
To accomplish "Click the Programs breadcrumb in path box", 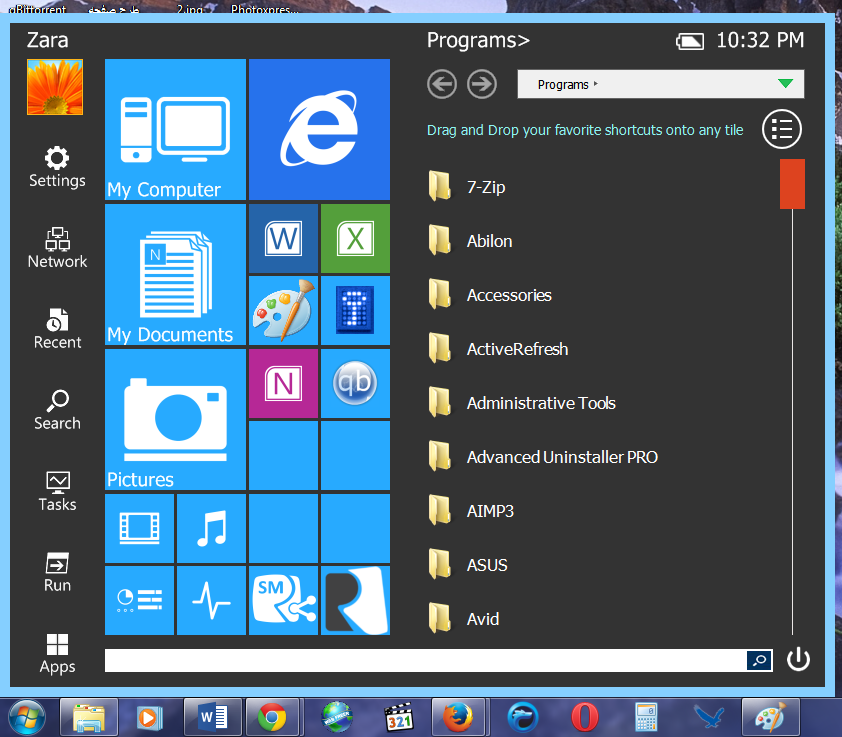I will tap(563, 84).
